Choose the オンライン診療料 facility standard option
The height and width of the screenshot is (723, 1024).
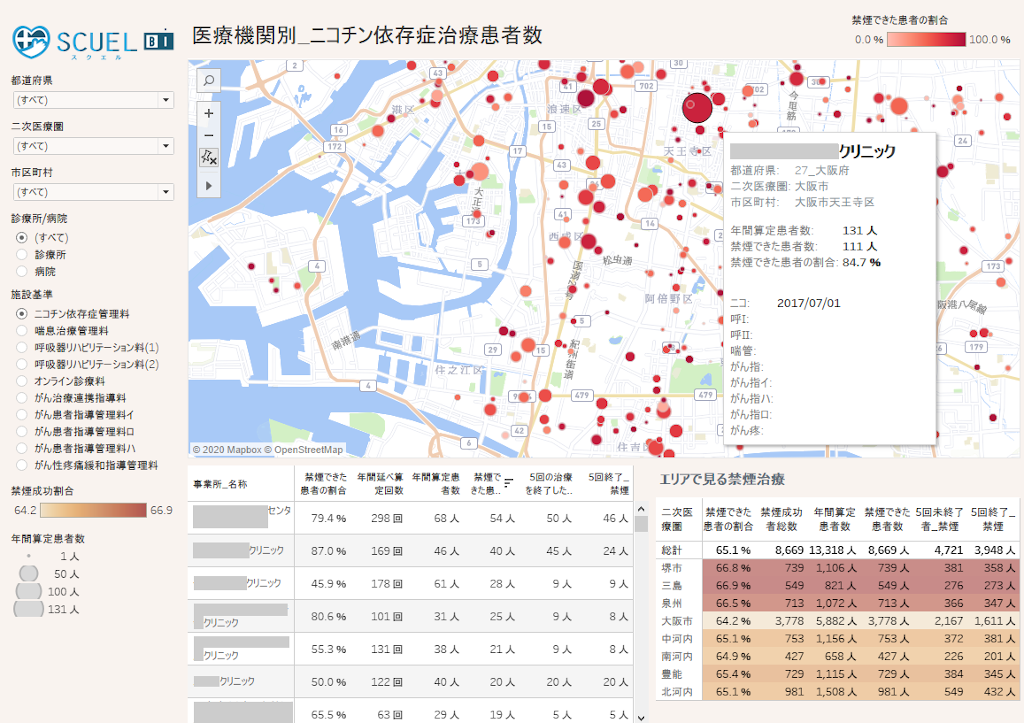[21, 381]
